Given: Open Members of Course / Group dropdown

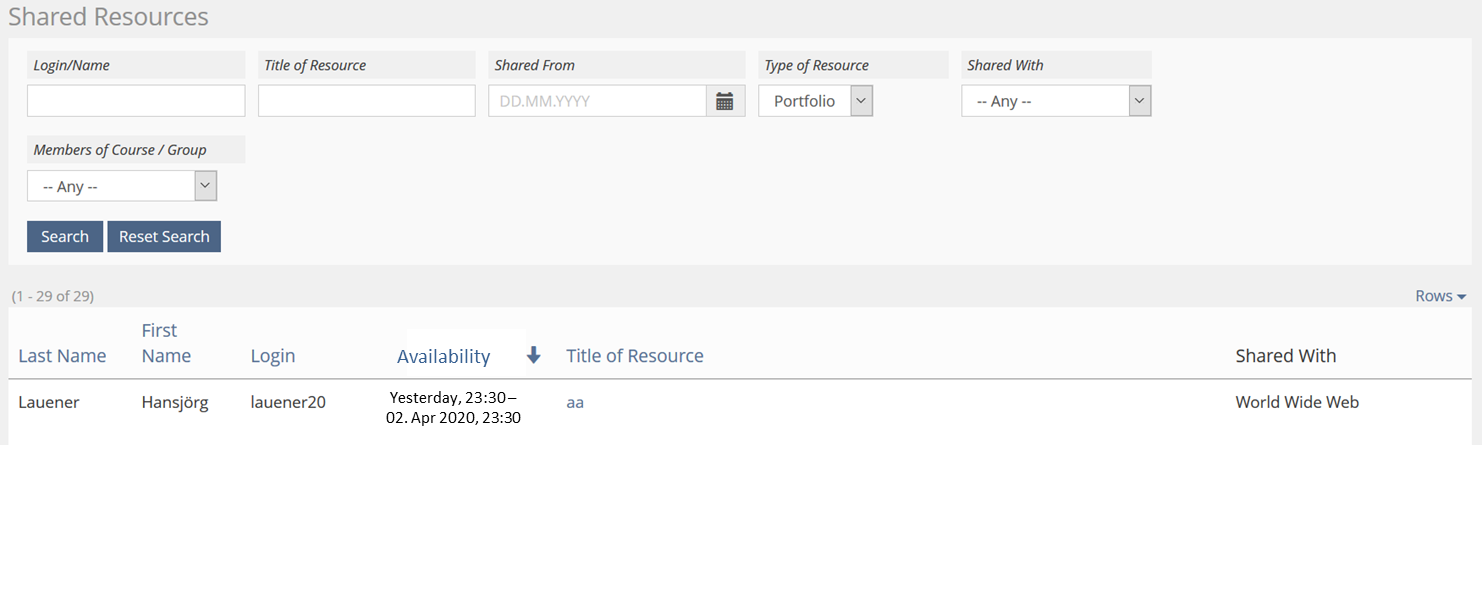Looking at the screenshot, I should 122,186.
